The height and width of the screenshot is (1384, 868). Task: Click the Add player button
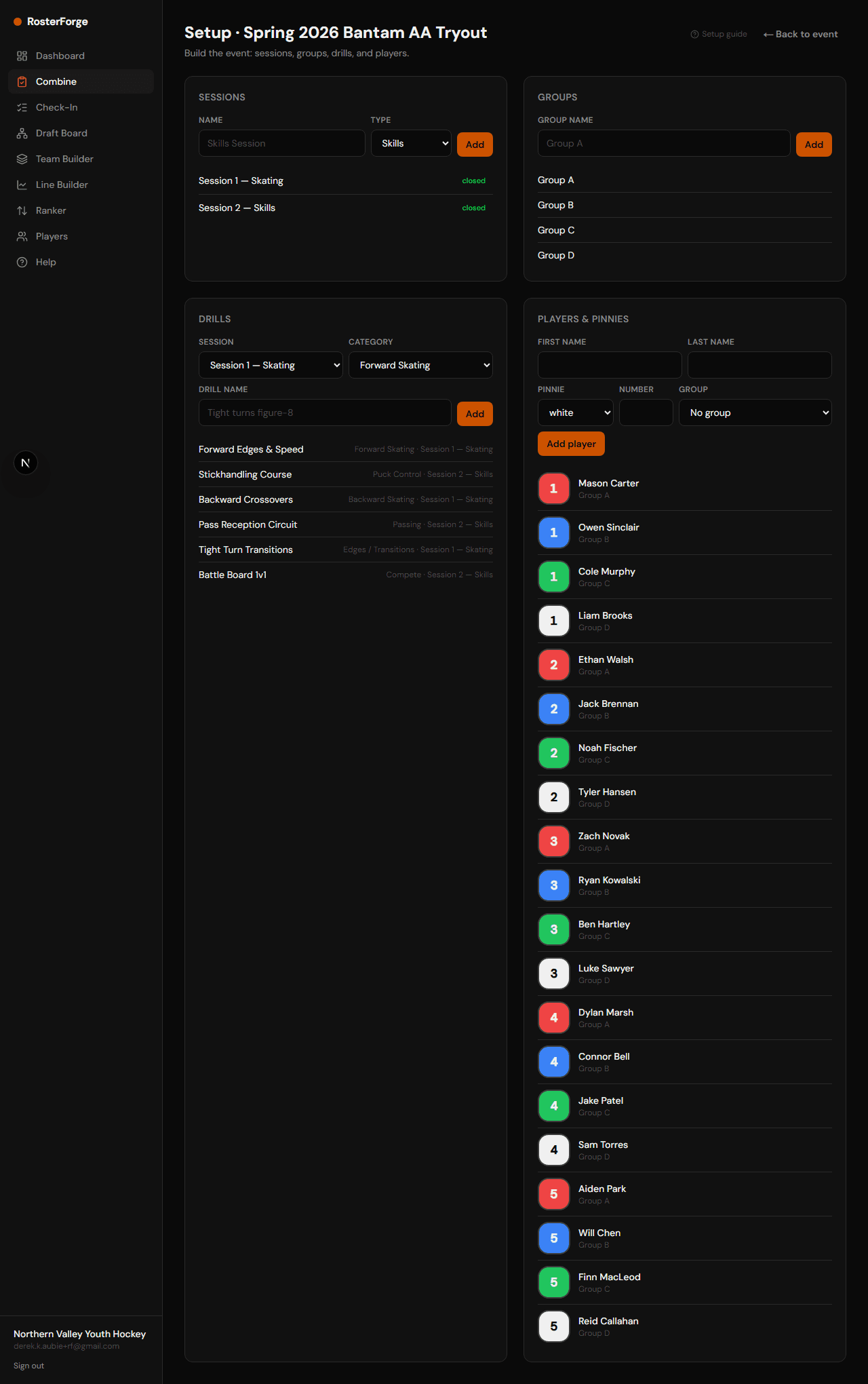[x=571, y=444]
